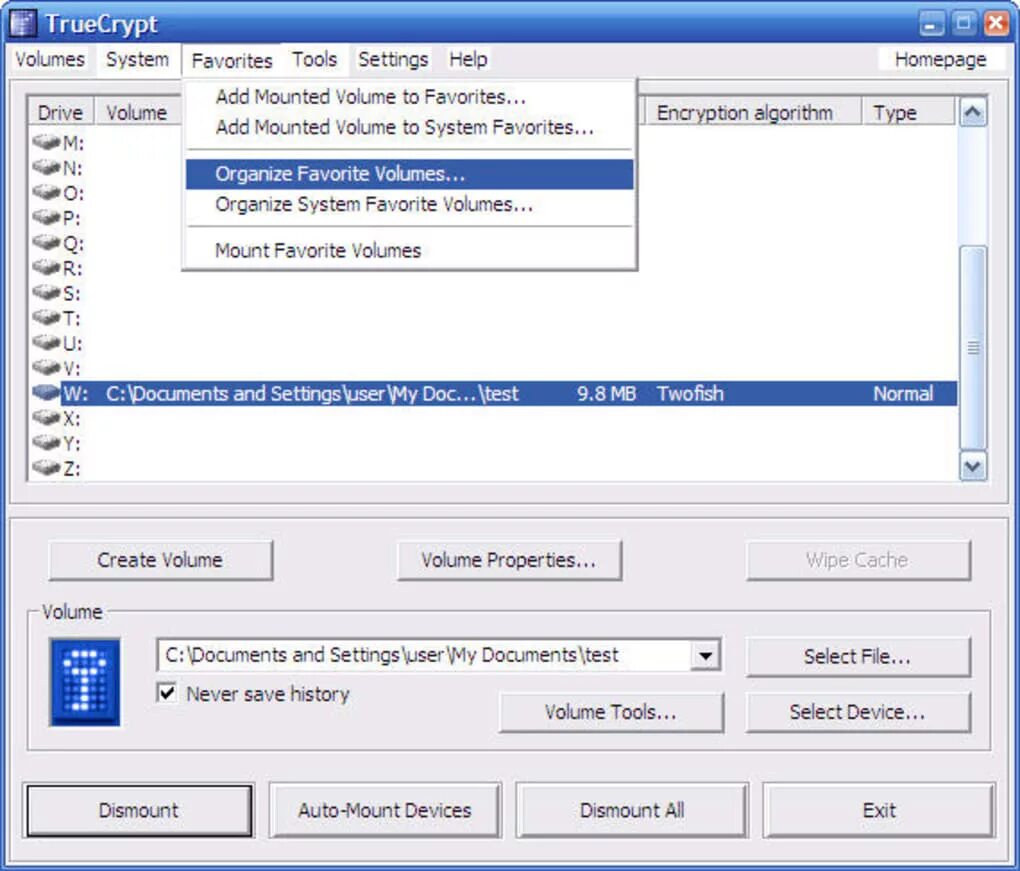Image resolution: width=1020 pixels, height=871 pixels.
Task: Click the S: drive icon
Action: pyautogui.click(x=46, y=292)
